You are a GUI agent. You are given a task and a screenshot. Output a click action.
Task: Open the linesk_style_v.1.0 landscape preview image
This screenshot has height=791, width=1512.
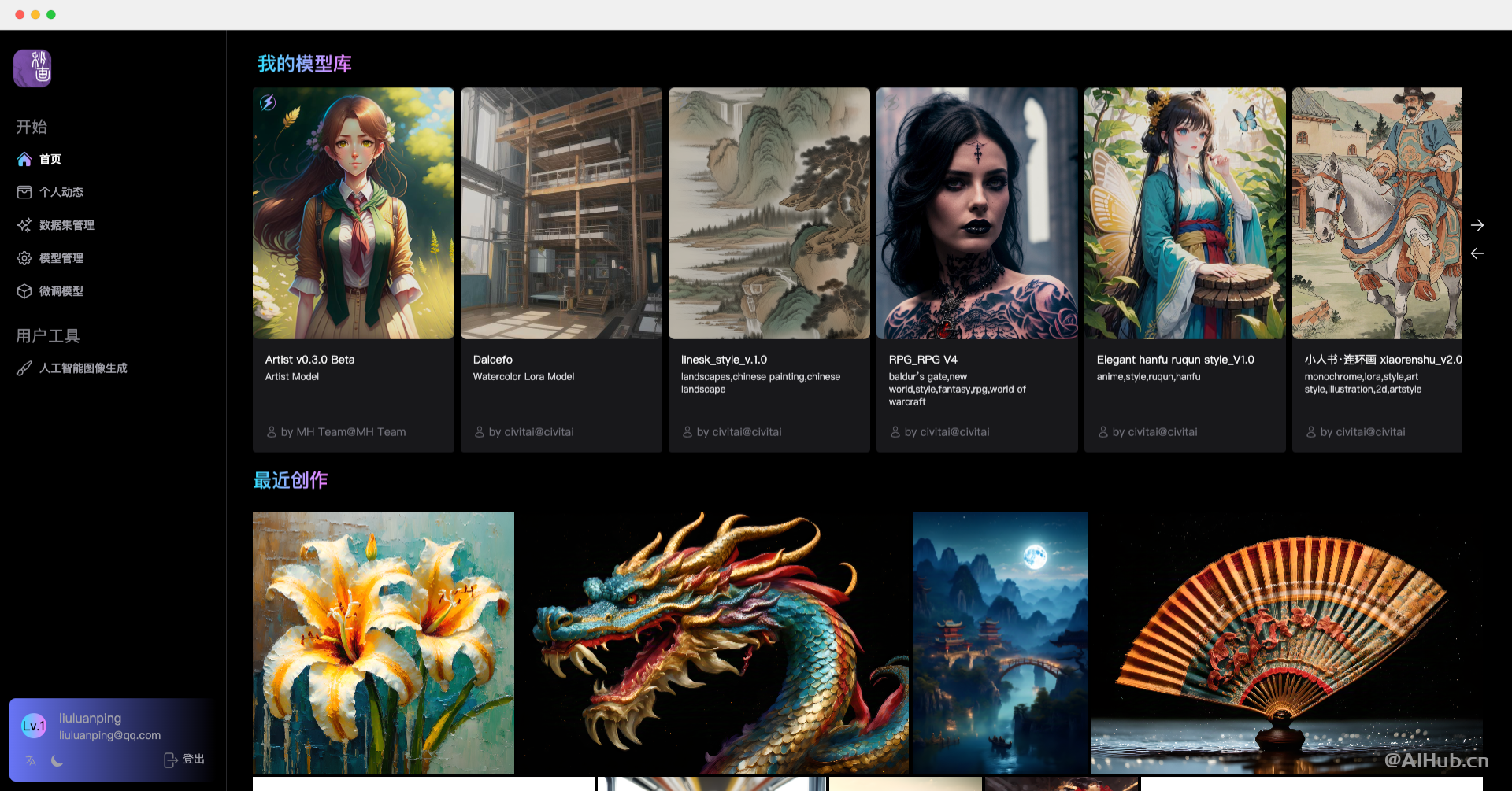769,213
